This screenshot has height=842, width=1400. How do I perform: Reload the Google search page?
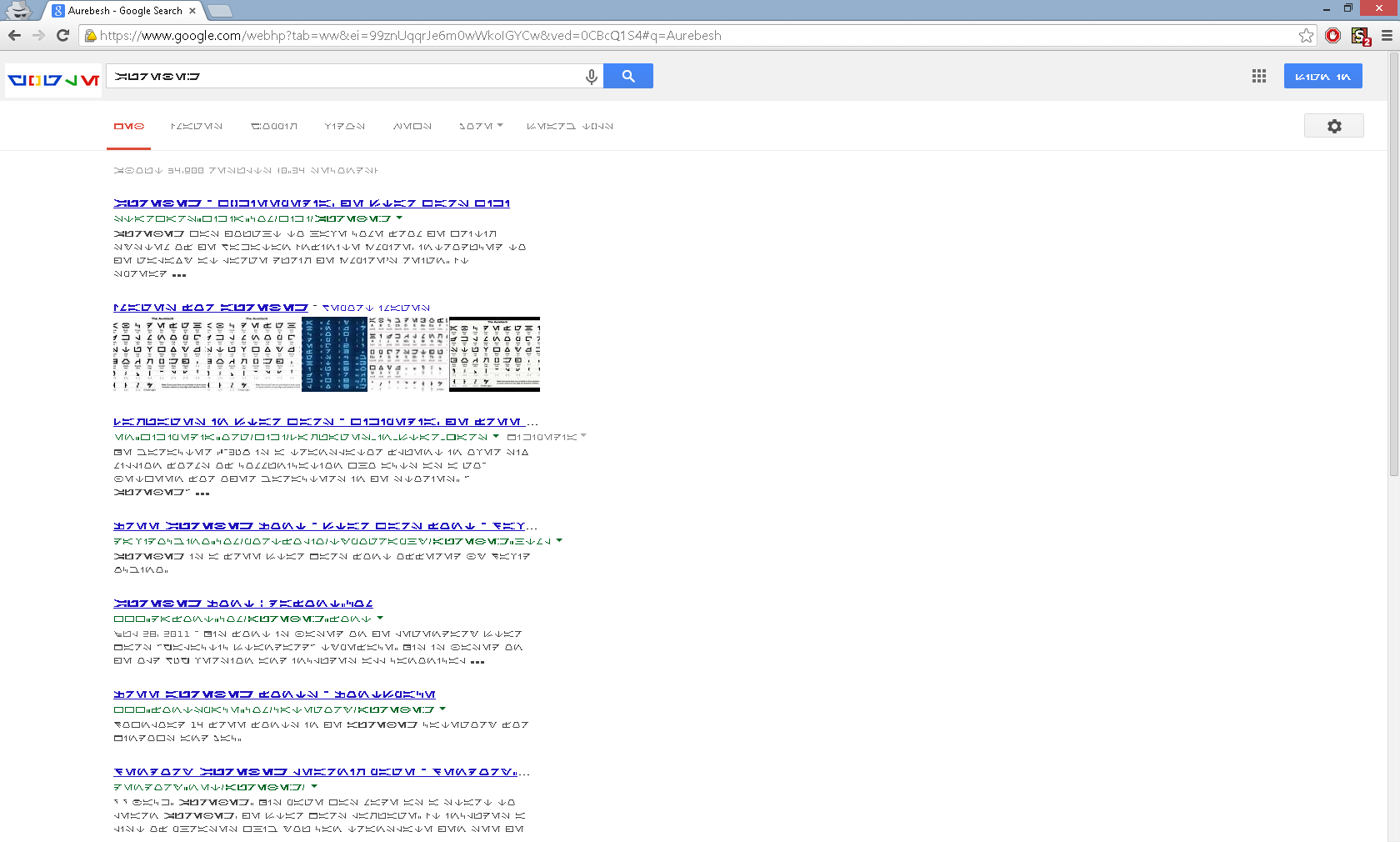pyautogui.click(x=62, y=35)
